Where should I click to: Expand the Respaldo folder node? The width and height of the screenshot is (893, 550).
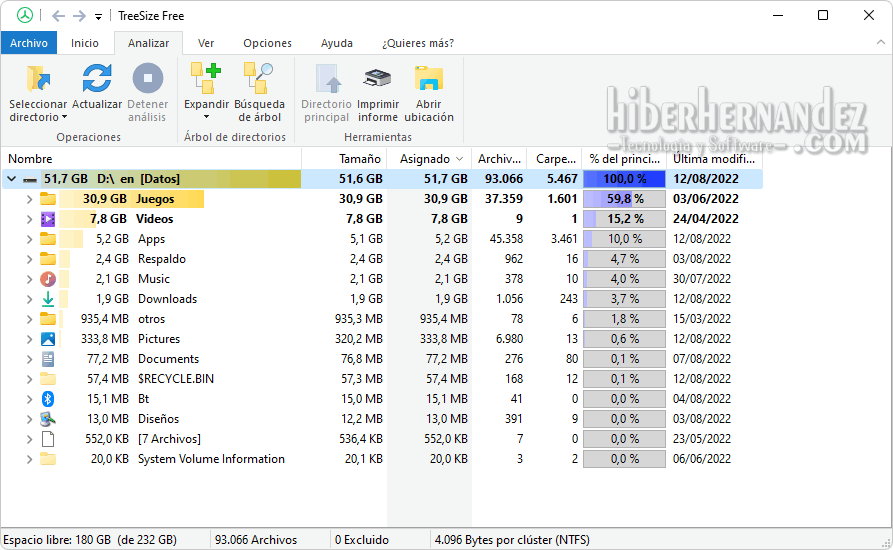coord(30,259)
